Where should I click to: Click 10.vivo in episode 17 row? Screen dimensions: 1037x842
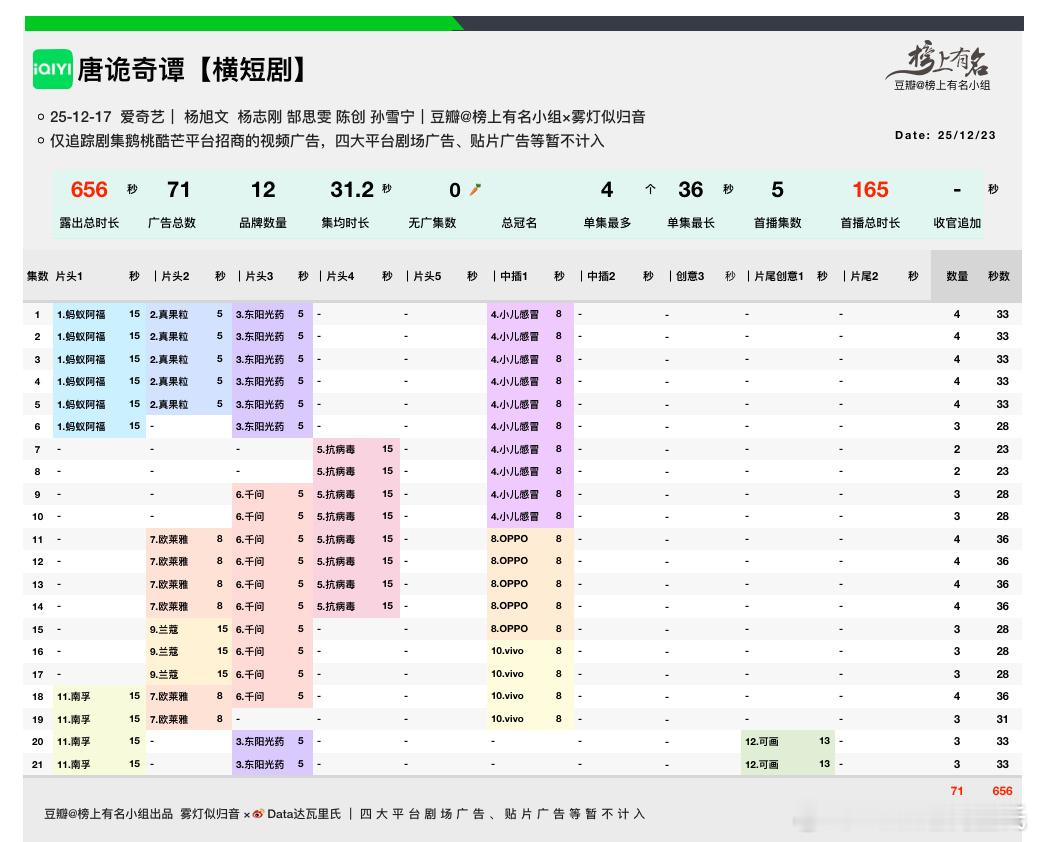[507, 673]
